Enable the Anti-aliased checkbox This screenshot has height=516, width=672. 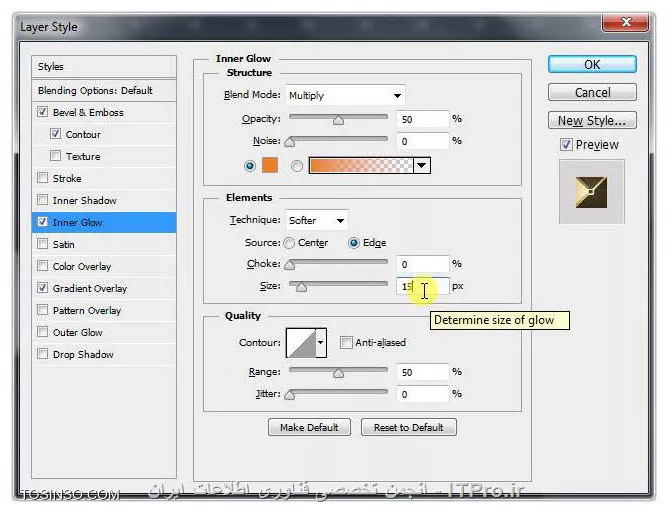click(346, 342)
